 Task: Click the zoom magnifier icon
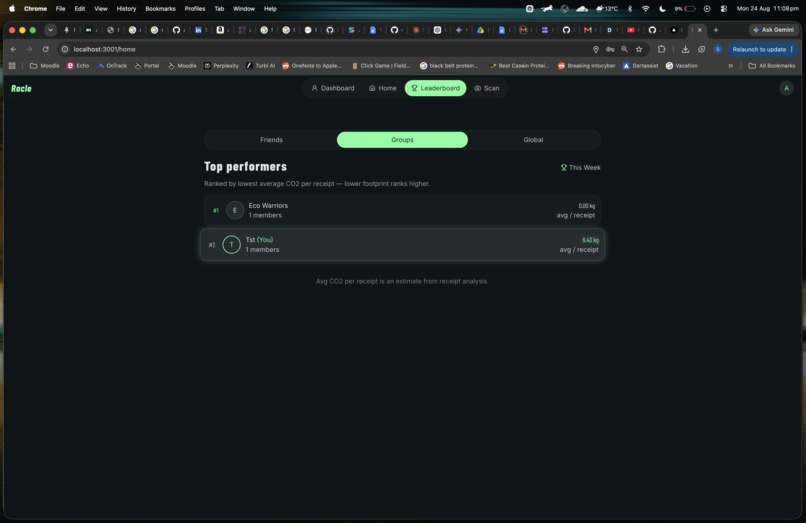point(624,49)
